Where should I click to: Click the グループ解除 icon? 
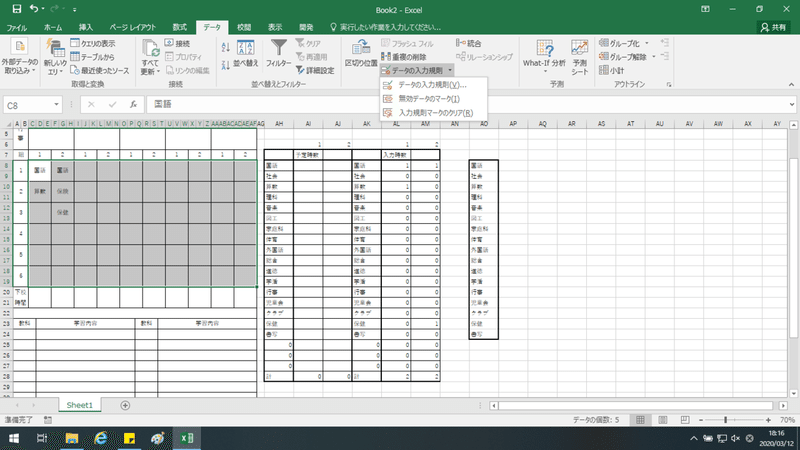coord(604,57)
